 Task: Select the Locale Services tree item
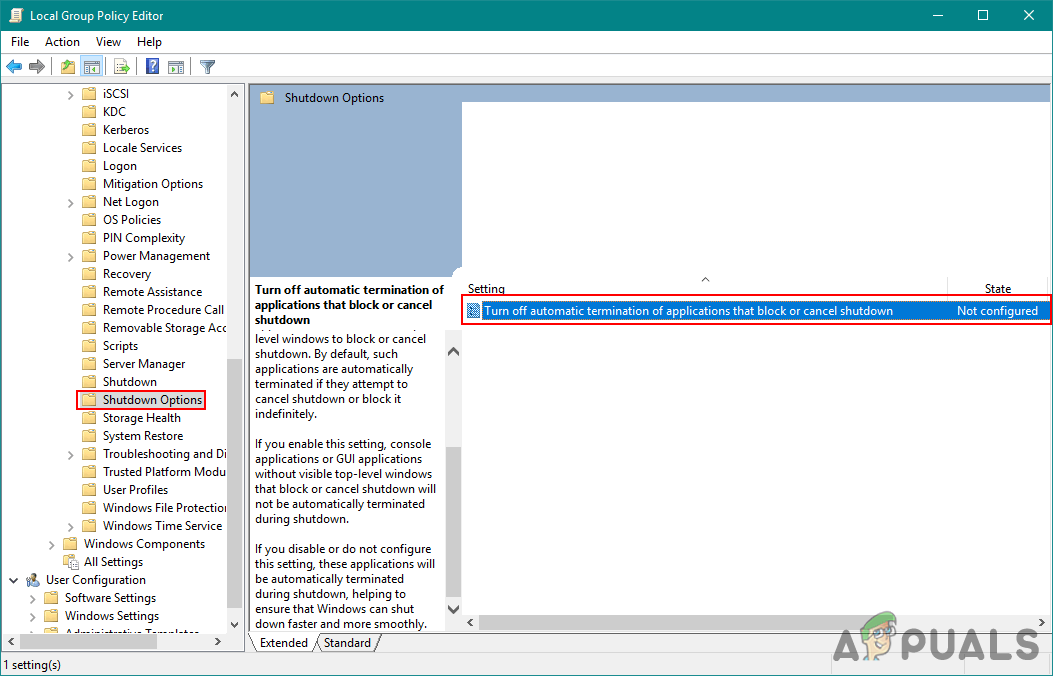[x=142, y=148]
